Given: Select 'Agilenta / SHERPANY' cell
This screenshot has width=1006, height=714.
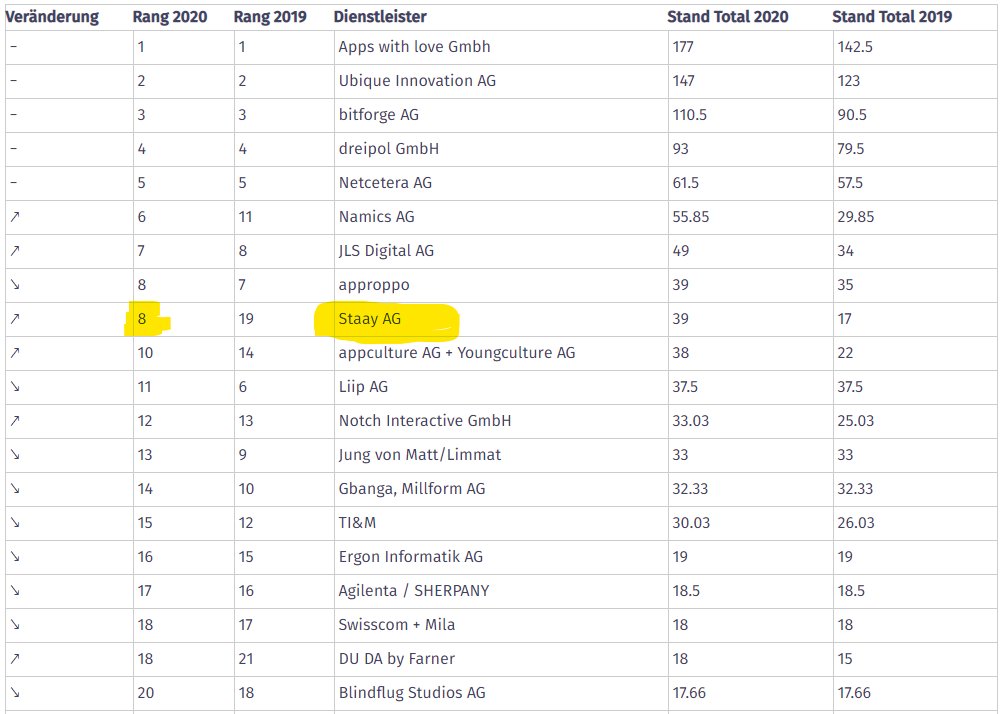Looking at the screenshot, I should click(501, 591).
